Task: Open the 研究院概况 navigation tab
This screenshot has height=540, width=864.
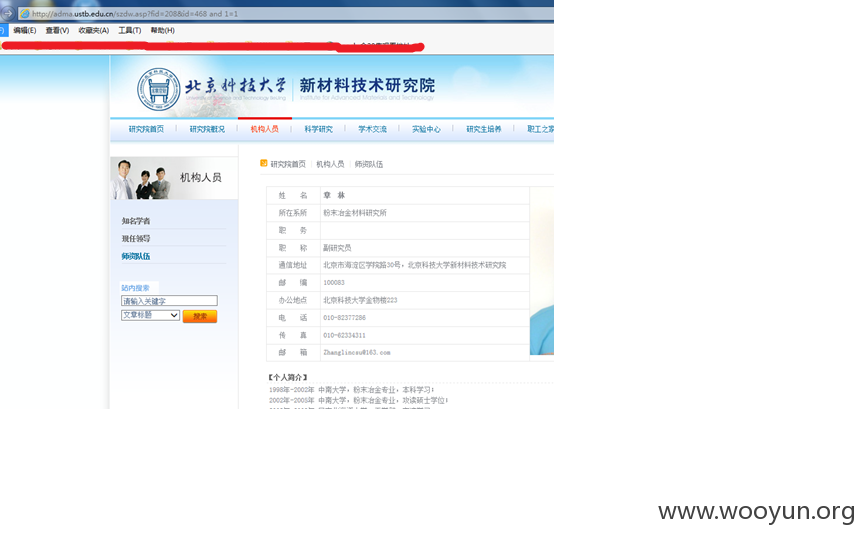Action: pyautogui.click(x=207, y=129)
